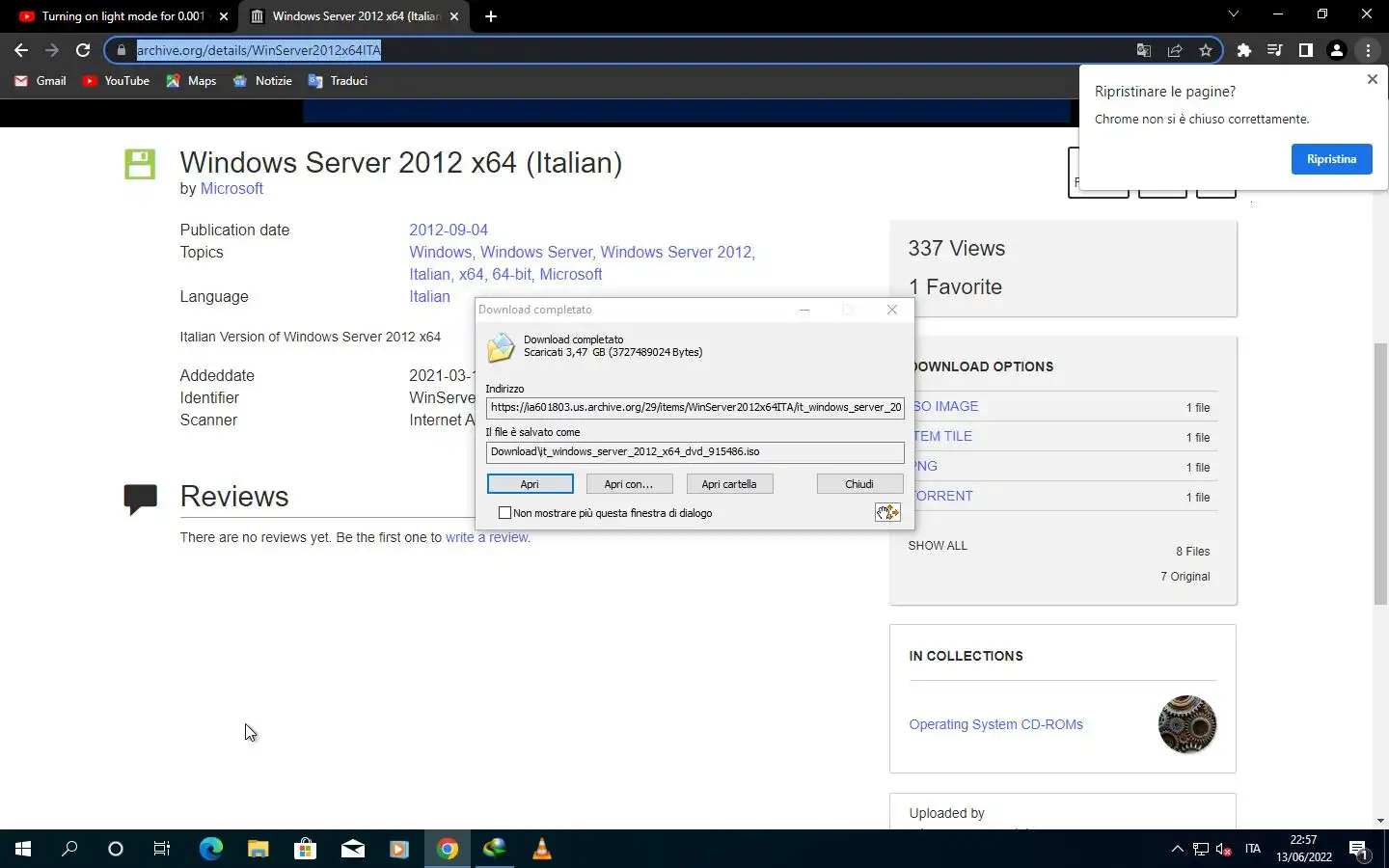
Task: Click SHOW ALL download files
Action: [x=938, y=546]
